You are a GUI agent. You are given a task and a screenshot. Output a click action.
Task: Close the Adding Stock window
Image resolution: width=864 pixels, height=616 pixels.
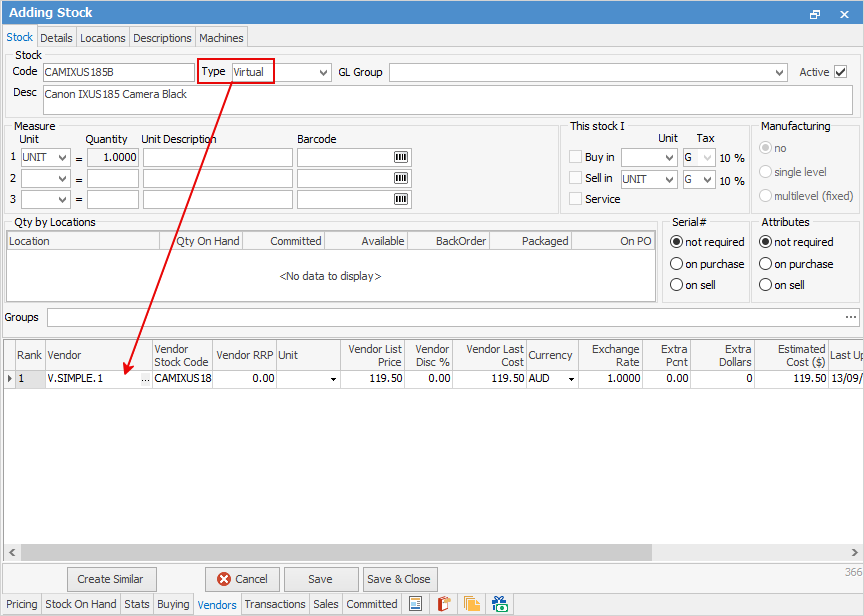click(x=844, y=14)
